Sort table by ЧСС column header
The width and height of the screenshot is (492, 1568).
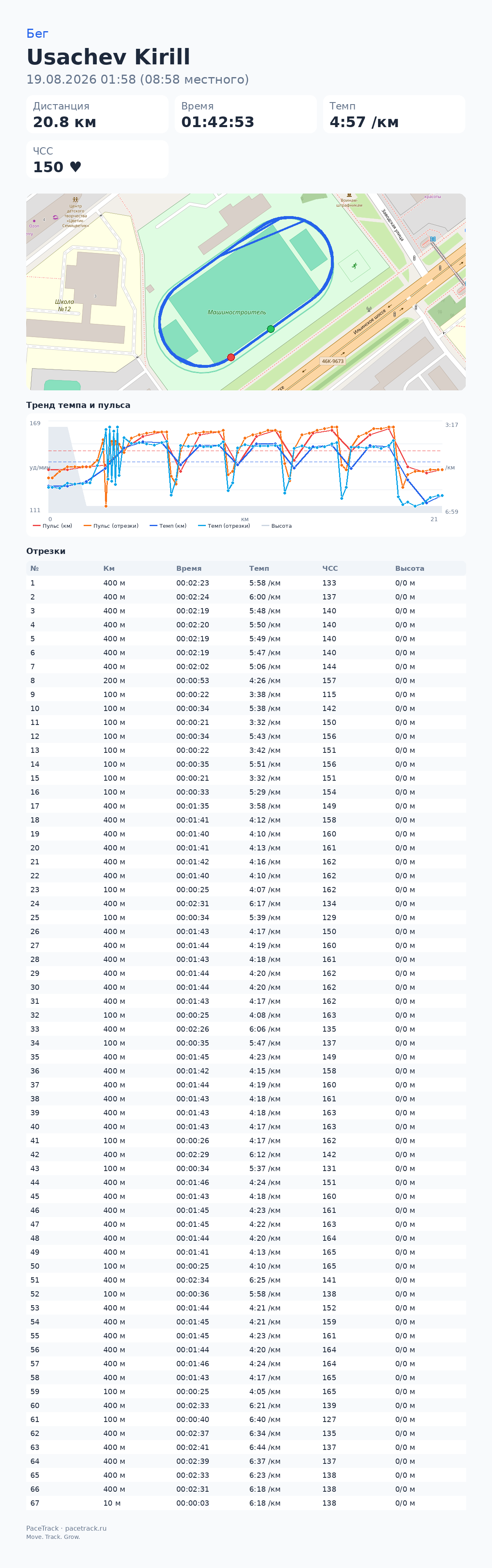330,568
